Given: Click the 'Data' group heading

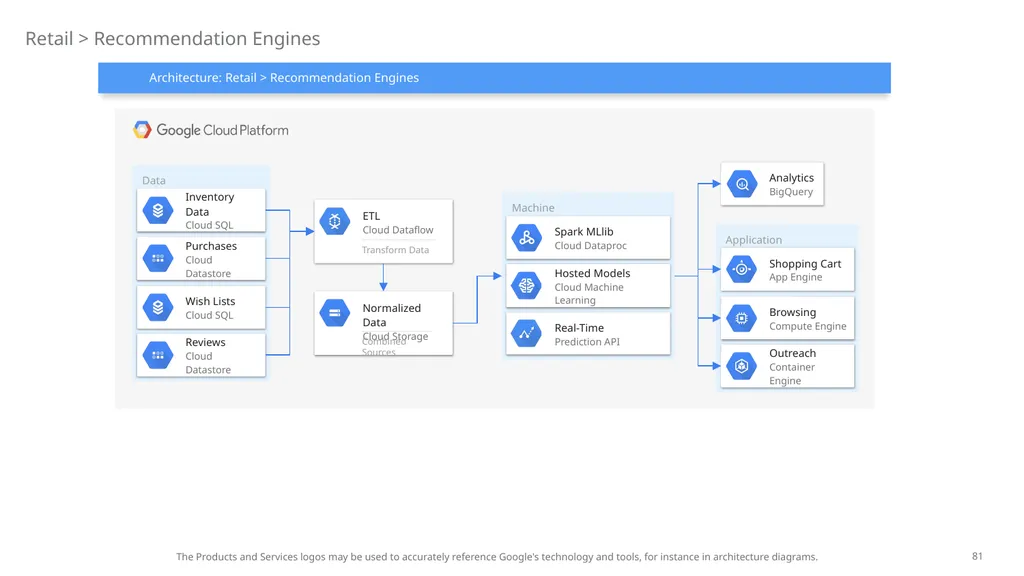Looking at the screenshot, I should pos(153,180).
